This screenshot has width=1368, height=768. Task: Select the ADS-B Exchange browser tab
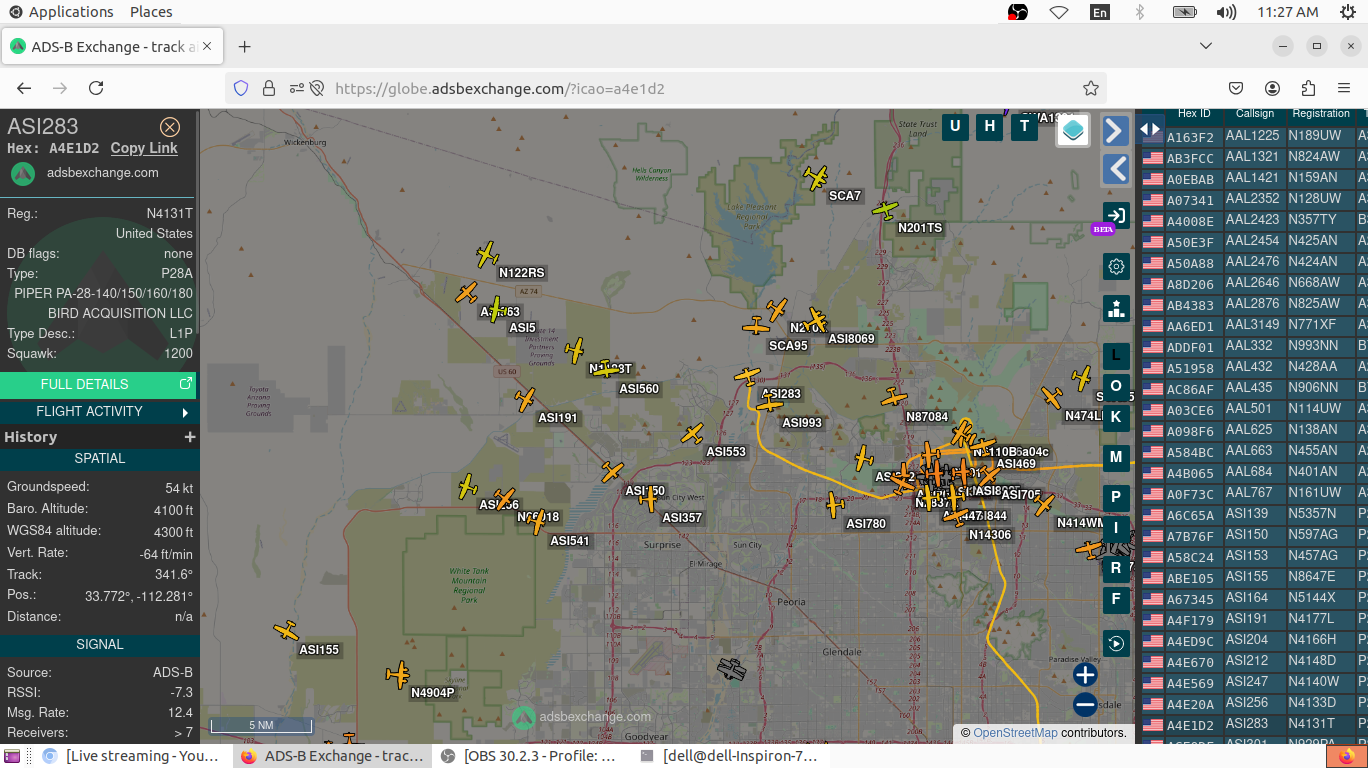pyautogui.click(x=112, y=46)
